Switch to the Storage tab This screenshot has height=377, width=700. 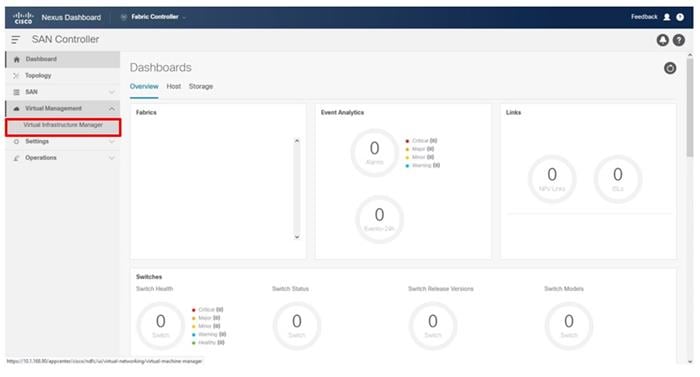(200, 86)
